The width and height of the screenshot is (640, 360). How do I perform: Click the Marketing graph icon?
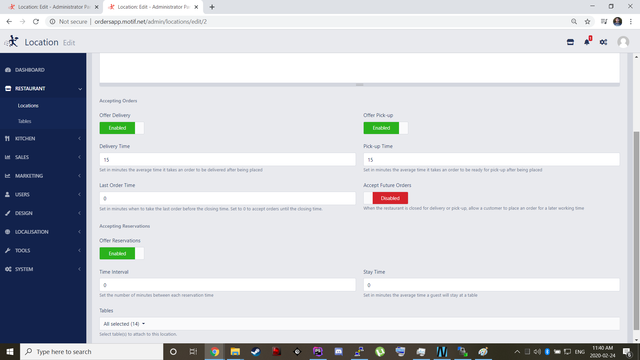point(7,176)
